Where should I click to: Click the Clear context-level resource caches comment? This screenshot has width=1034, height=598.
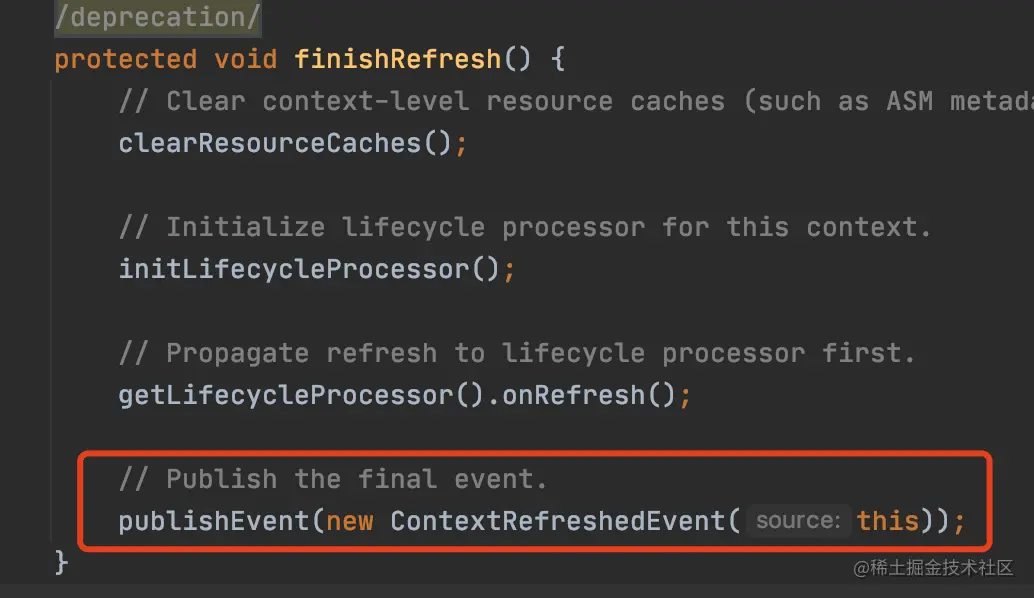[576, 101]
